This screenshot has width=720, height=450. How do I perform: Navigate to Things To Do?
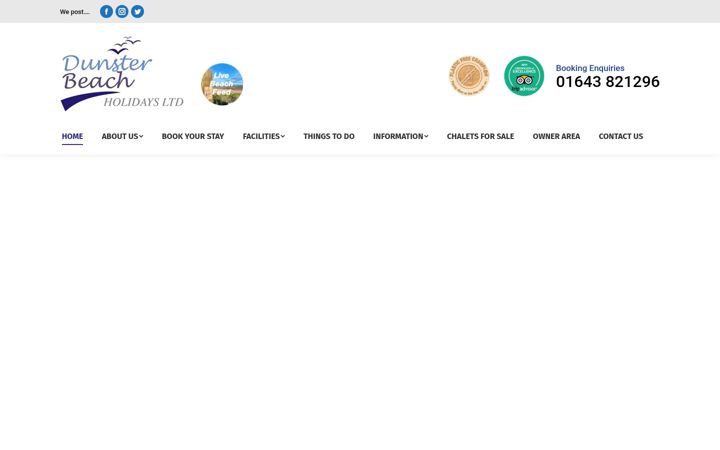pos(329,136)
